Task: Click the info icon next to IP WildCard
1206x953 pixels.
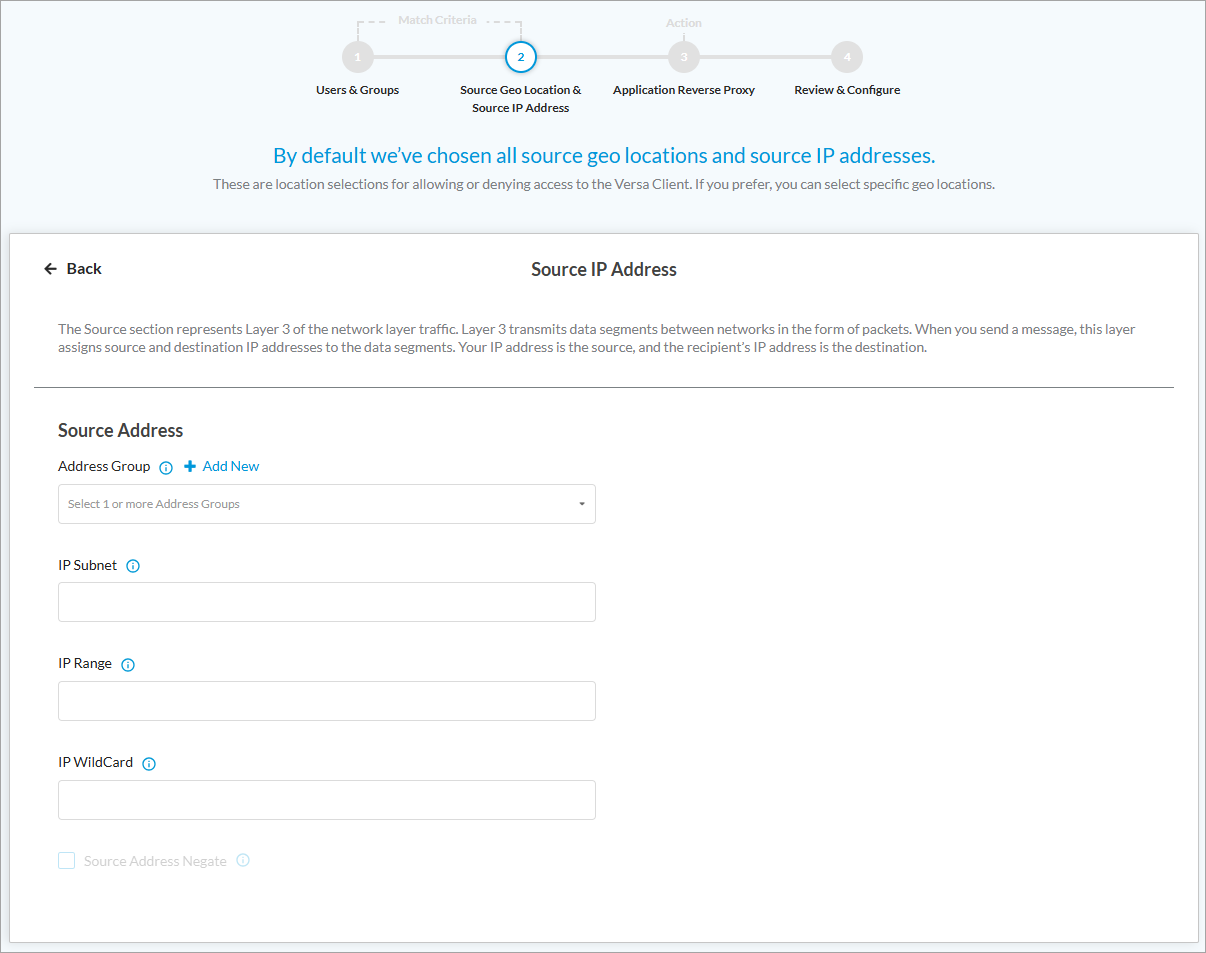Action: [x=149, y=764]
